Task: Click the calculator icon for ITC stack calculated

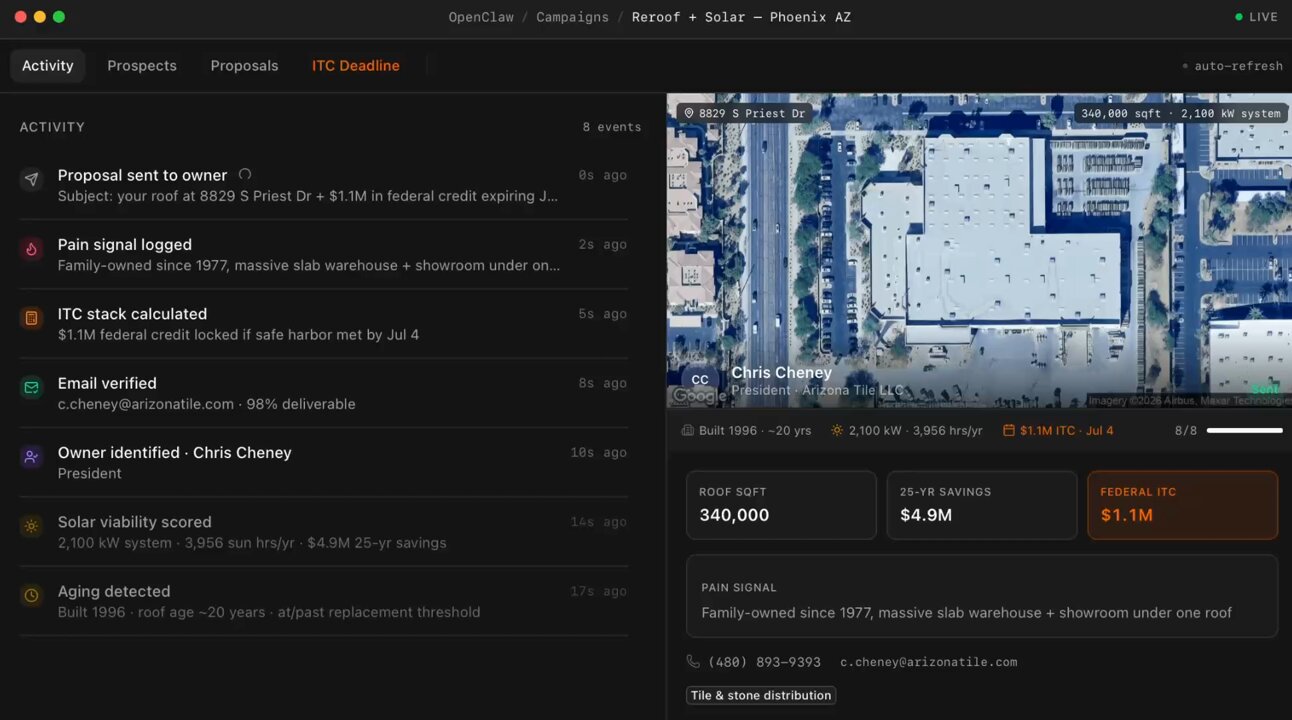Action: pos(32,318)
